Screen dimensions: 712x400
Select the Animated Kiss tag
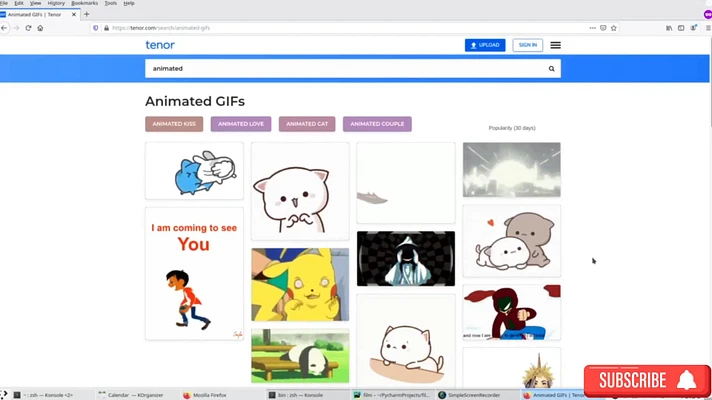tap(174, 124)
